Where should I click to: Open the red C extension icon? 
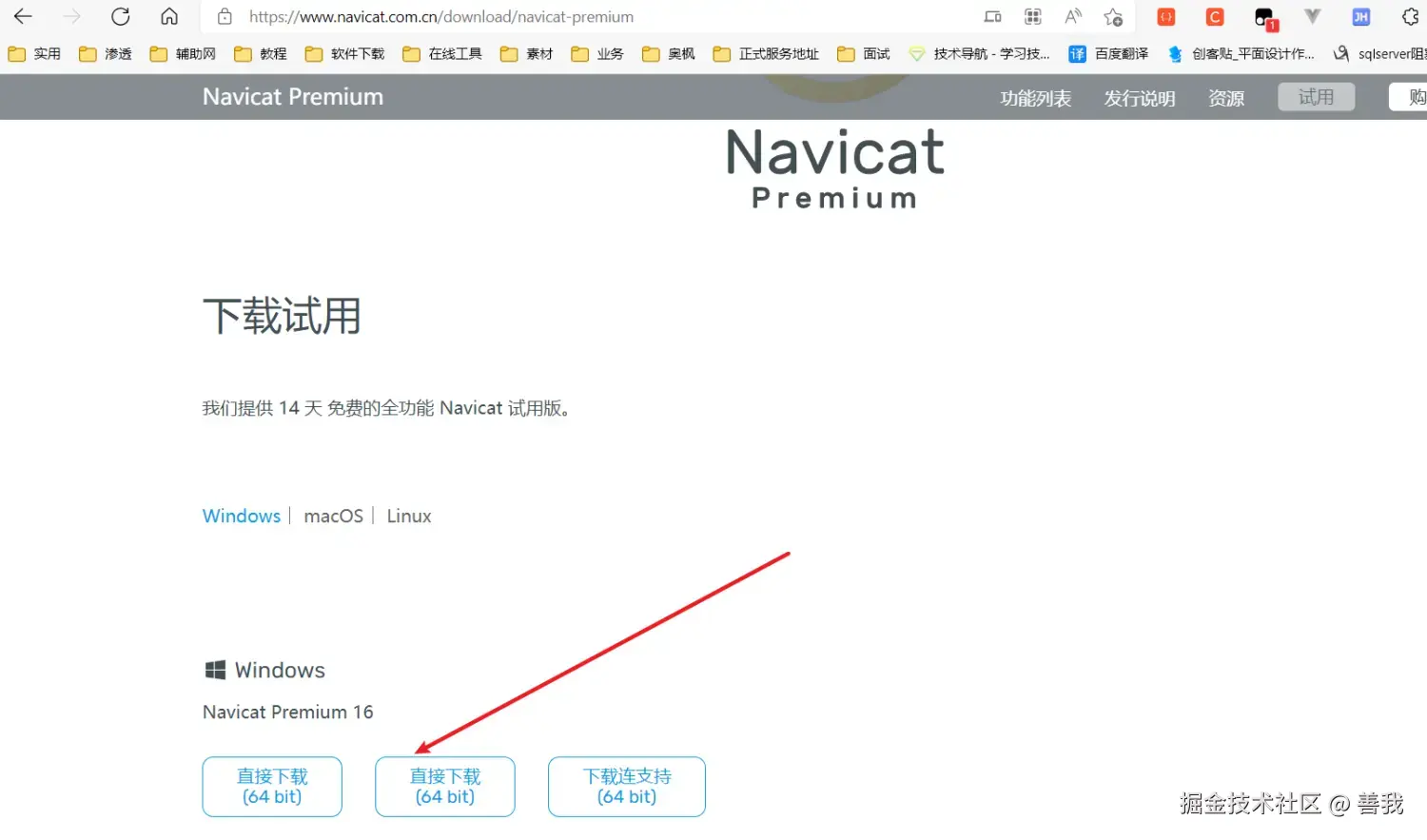1215,16
